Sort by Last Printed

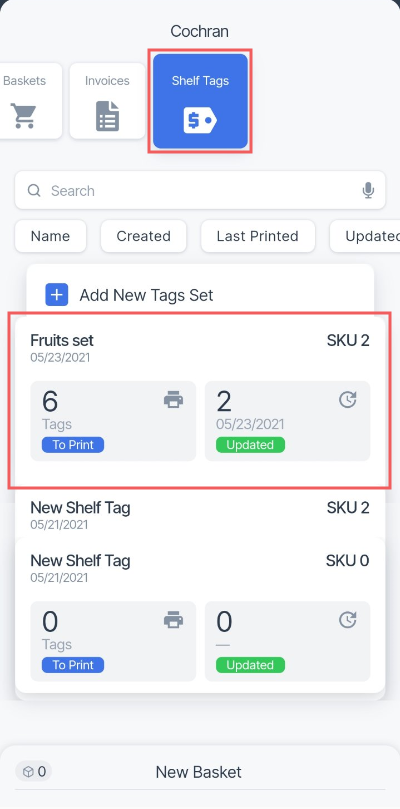(x=258, y=236)
